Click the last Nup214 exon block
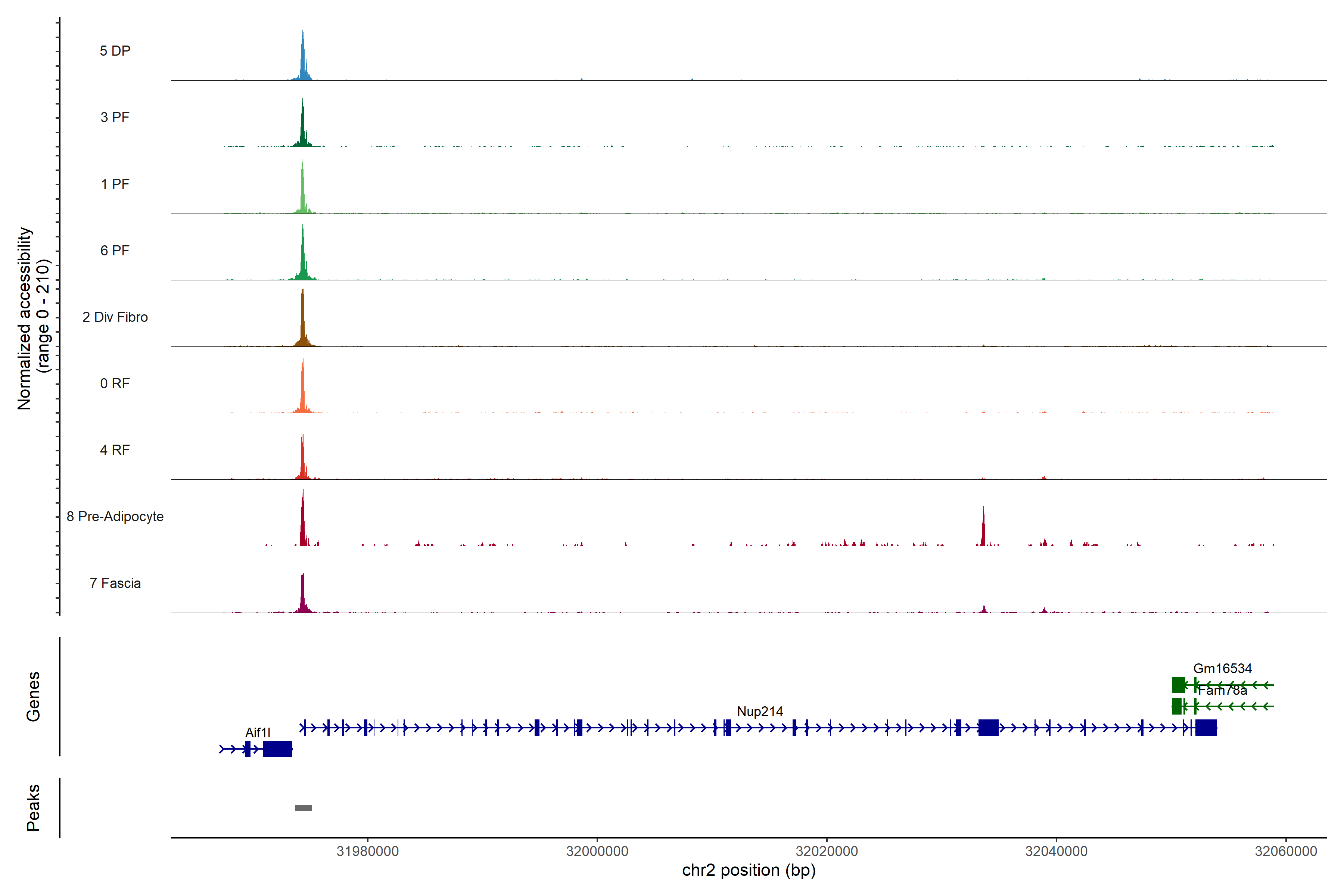The height and width of the screenshot is (896, 1344). click(x=1206, y=727)
